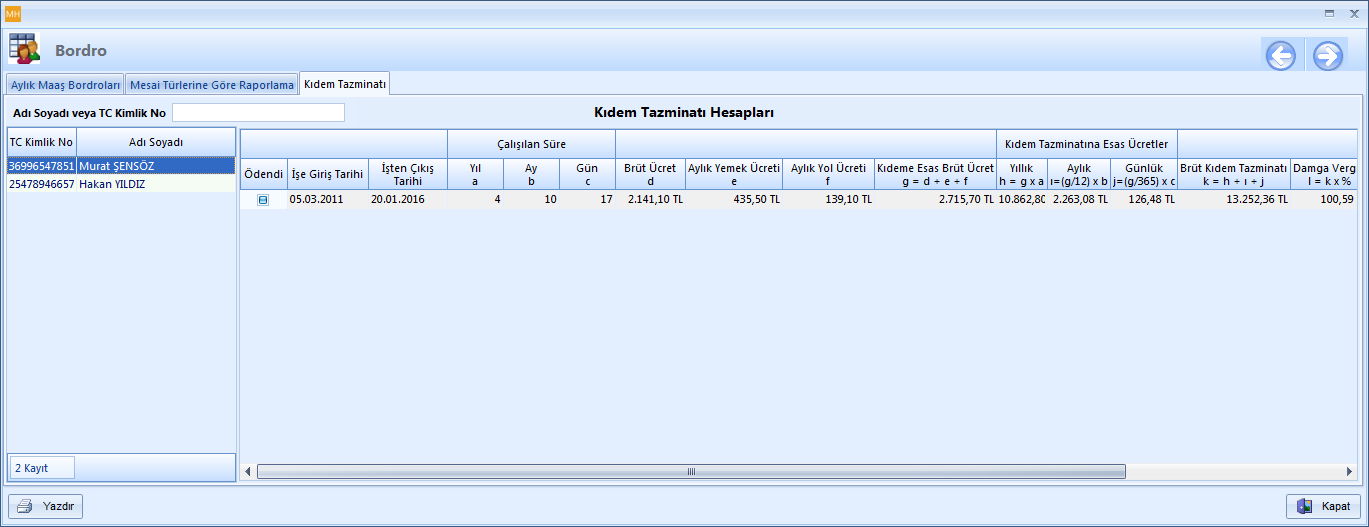The height and width of the screenshot is (527, 1369).
Task: Click the forward arrow navigation icon
Action: [x=1327, y=56]
